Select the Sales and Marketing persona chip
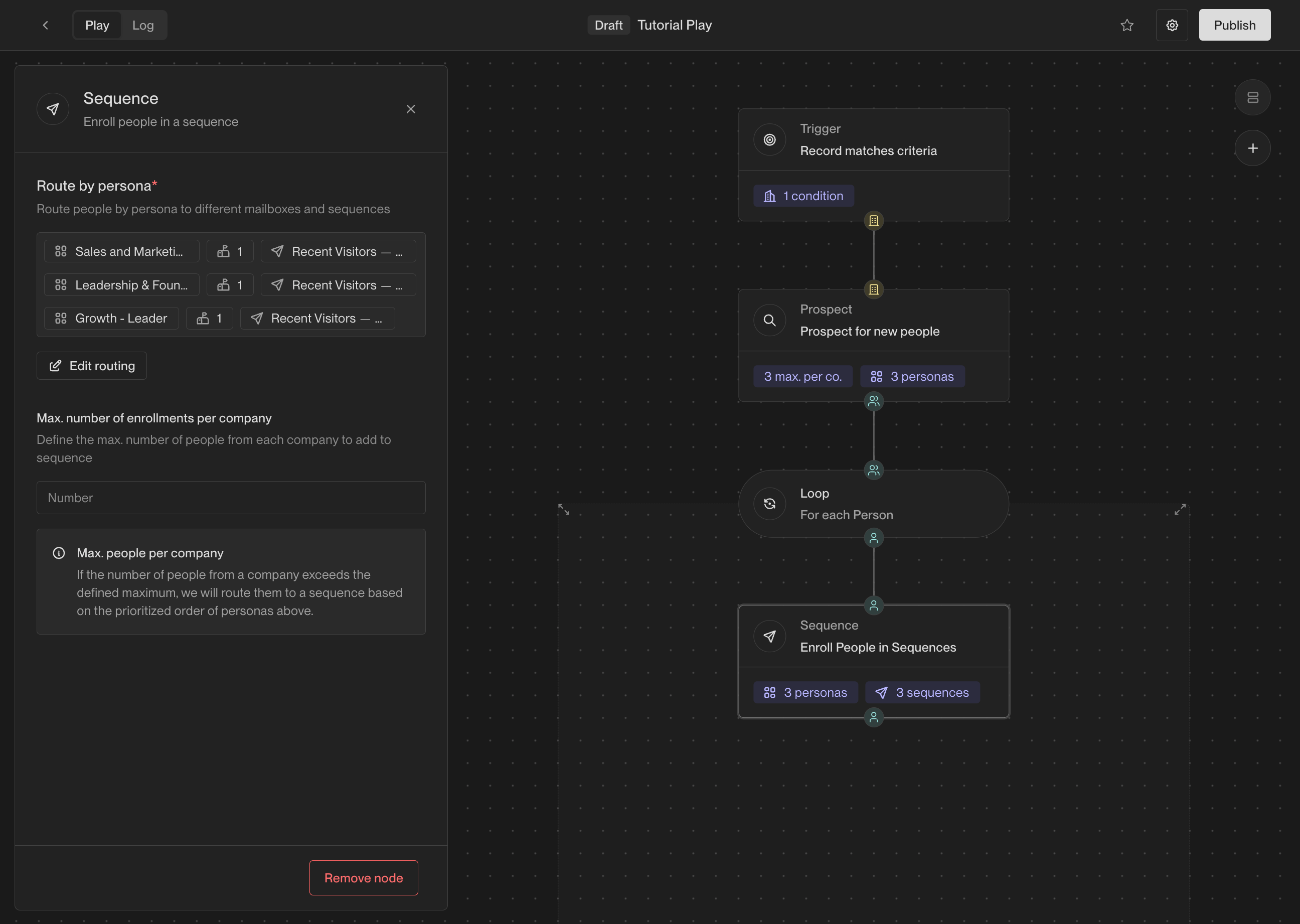The width and height of the screenshot is (1300, 924). coord(121,251)
